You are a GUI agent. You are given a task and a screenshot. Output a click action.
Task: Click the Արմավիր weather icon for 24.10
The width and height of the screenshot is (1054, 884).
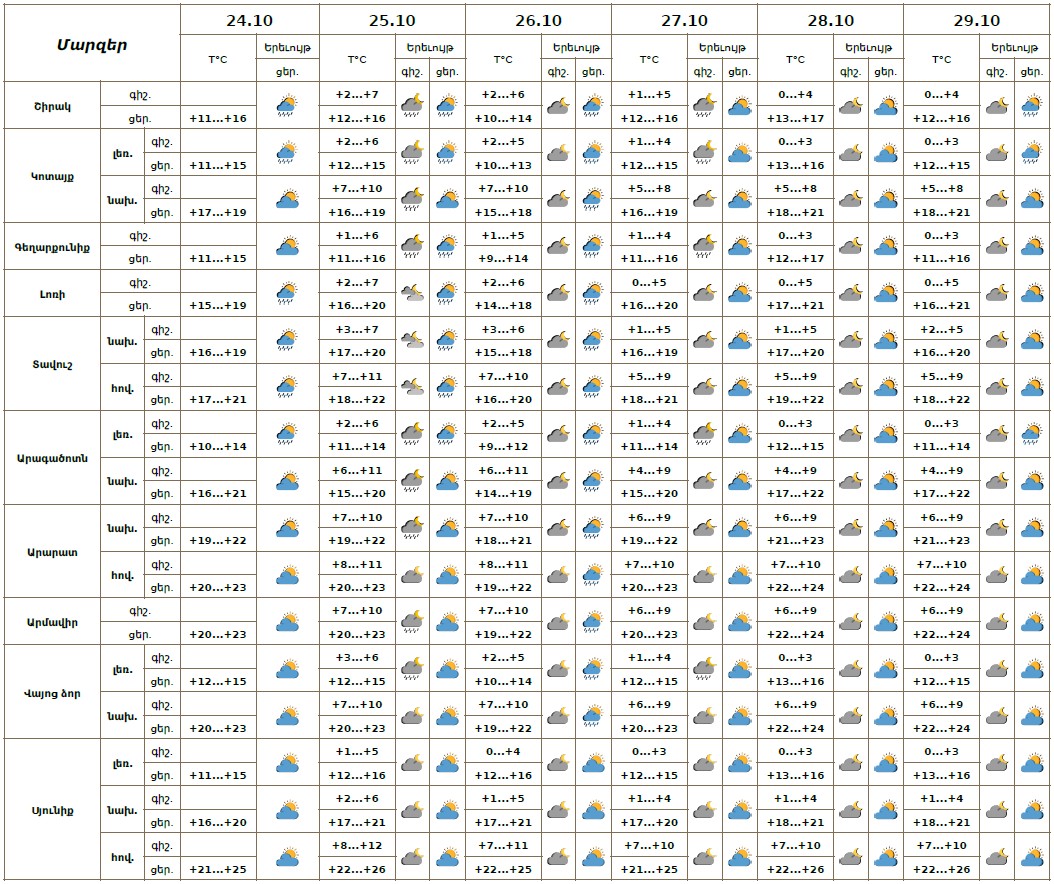(x=288, y=622)
